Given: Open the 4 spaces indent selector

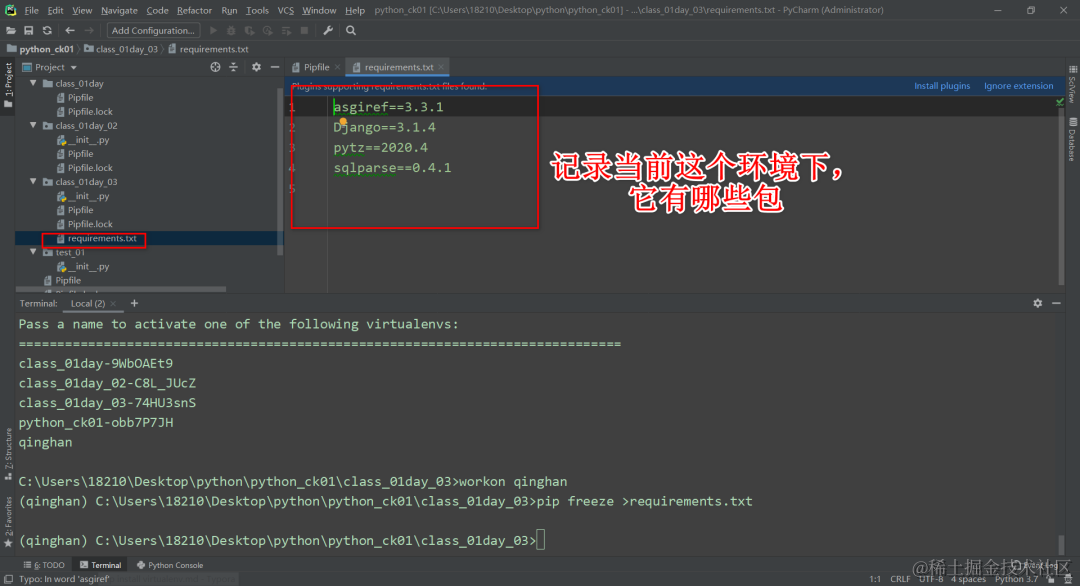Looking at the screenshot, I should pyautogui.click(x=968, y=579).
